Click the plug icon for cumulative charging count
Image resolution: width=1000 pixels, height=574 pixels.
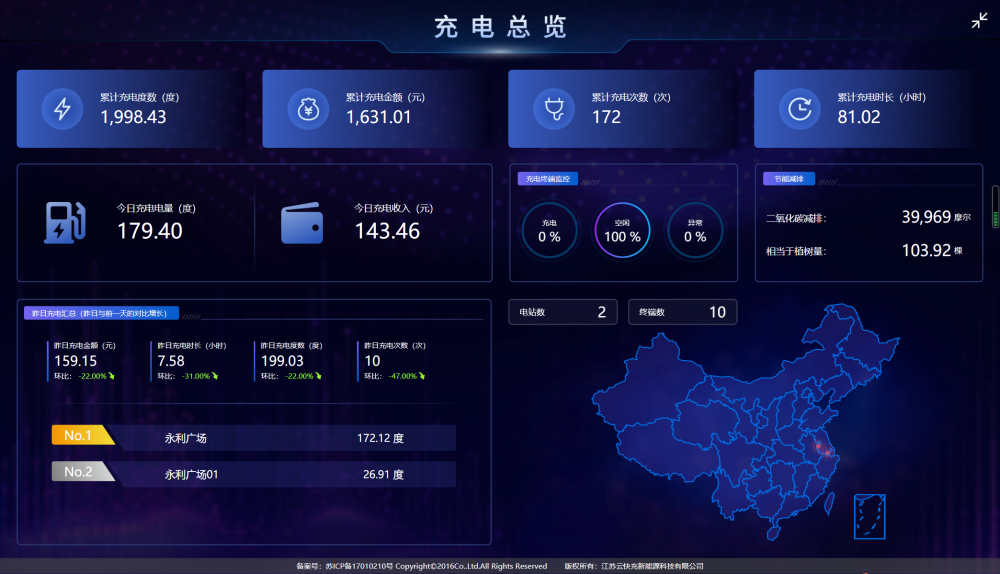(x=554, y=109)
